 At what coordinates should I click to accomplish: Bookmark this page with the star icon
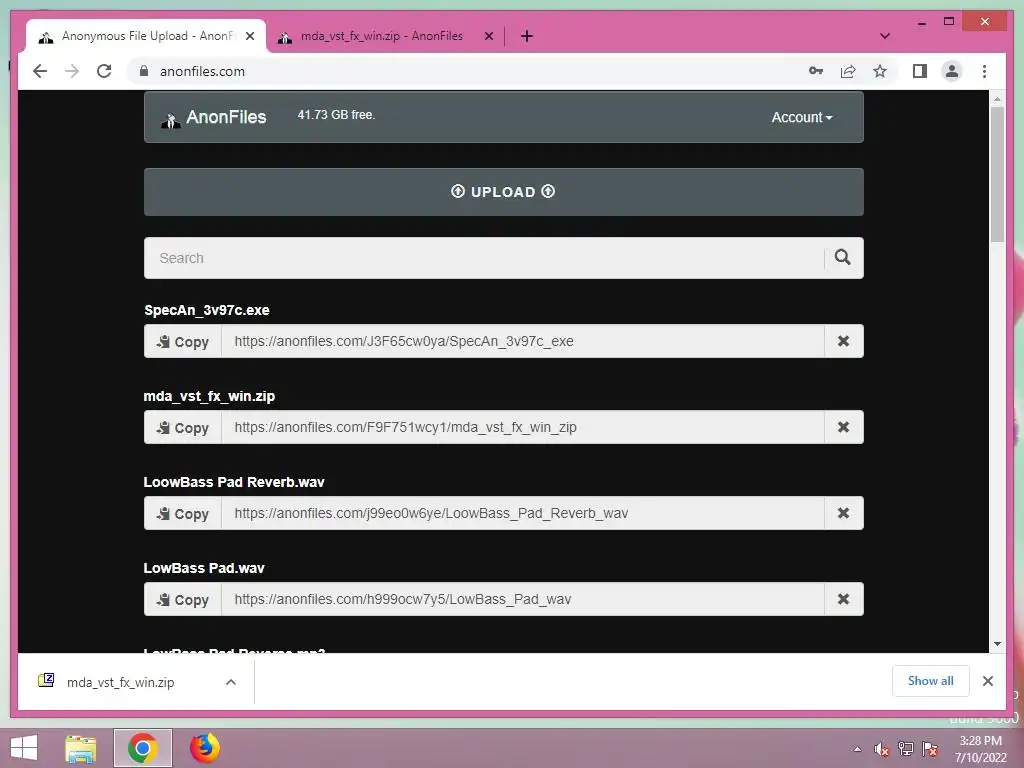880,71
